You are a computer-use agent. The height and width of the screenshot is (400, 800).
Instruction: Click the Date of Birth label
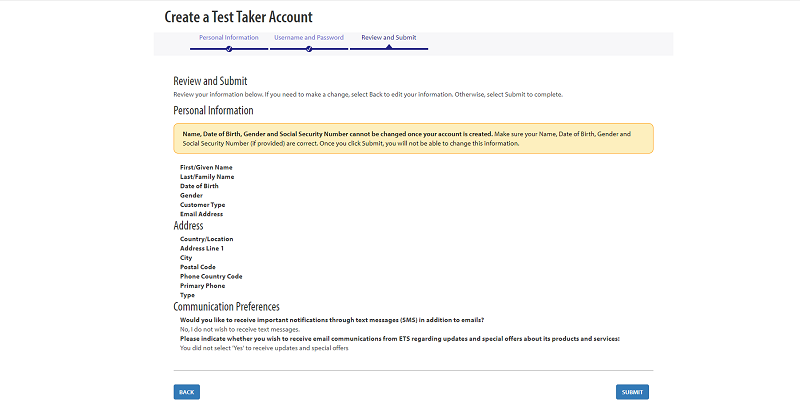point(199,186)
